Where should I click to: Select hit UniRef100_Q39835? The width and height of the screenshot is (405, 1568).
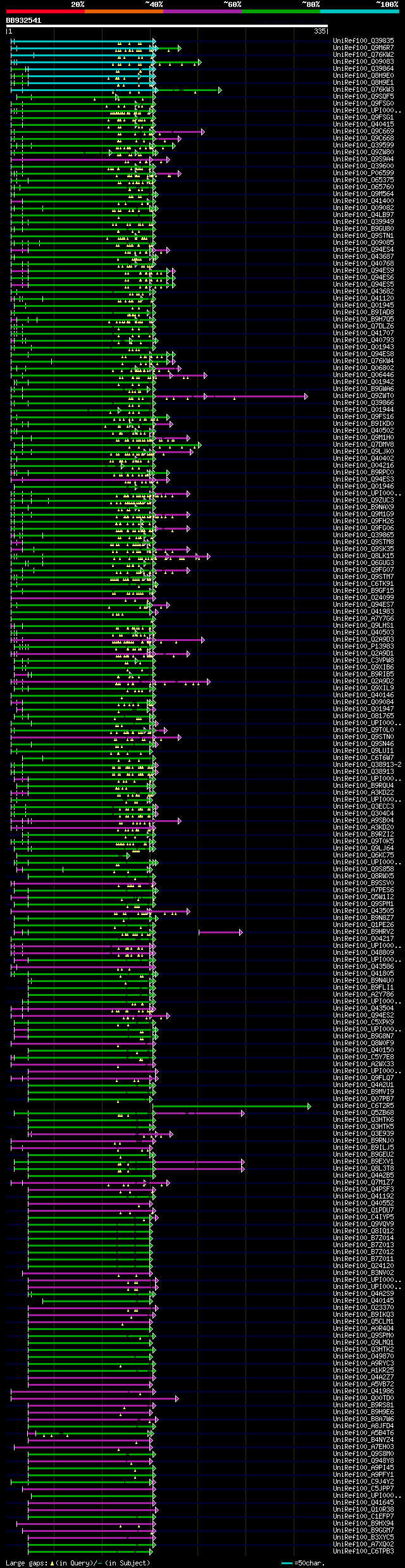click(363, 41)
